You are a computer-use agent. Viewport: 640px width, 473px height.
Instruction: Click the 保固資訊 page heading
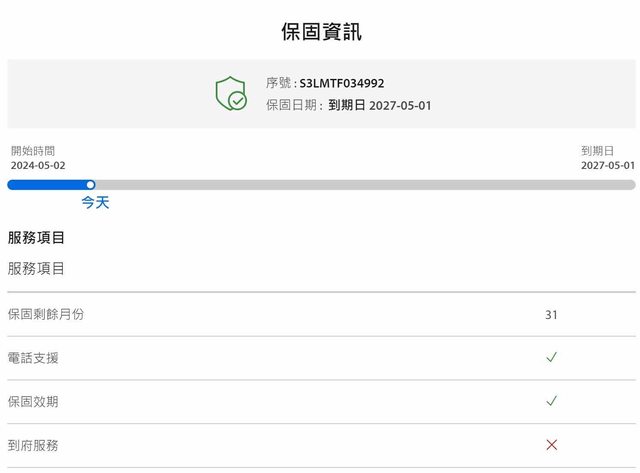coord(320,32)
